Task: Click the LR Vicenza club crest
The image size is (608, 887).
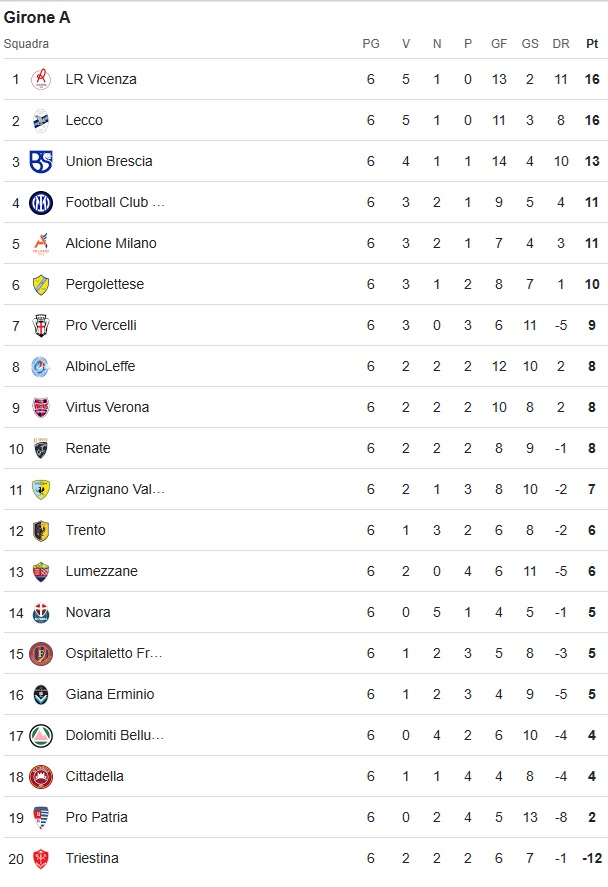Action: click(x=41, y=79)
